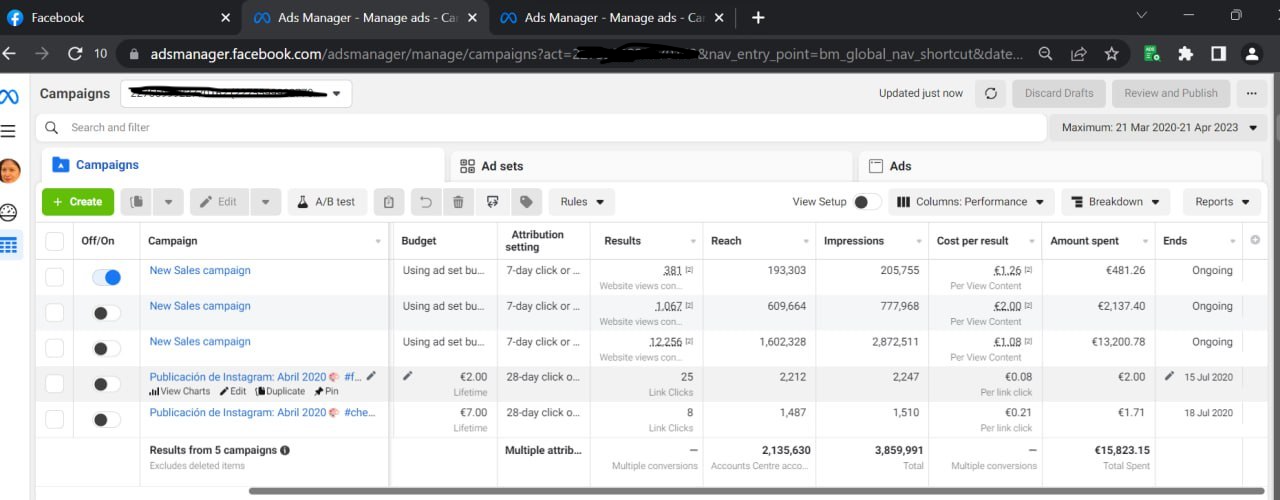Click the Discard Drafts button
This screenshot has height=500, width=1280.
(x=1059, y=93)
